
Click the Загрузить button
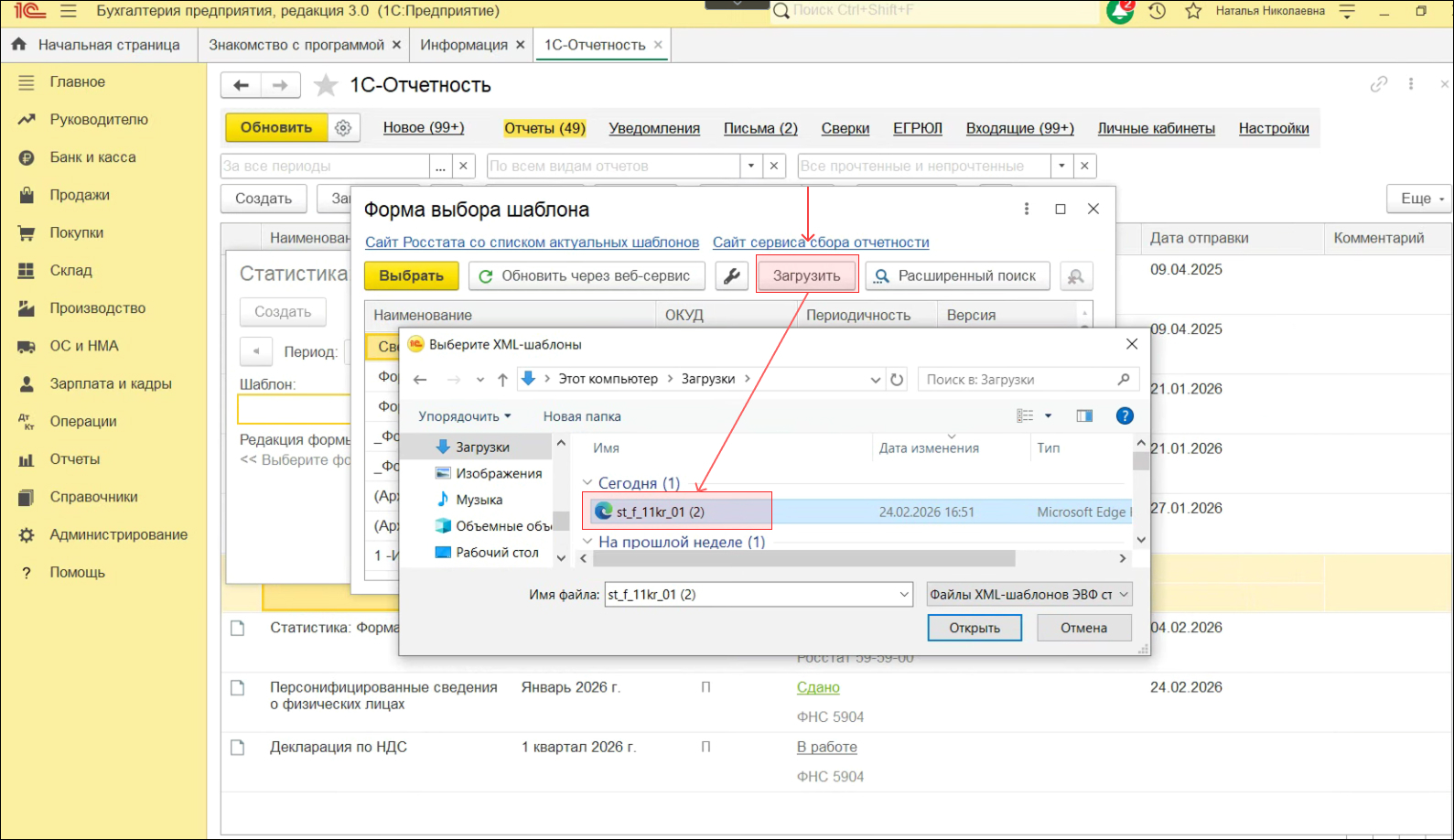[806, 275]
